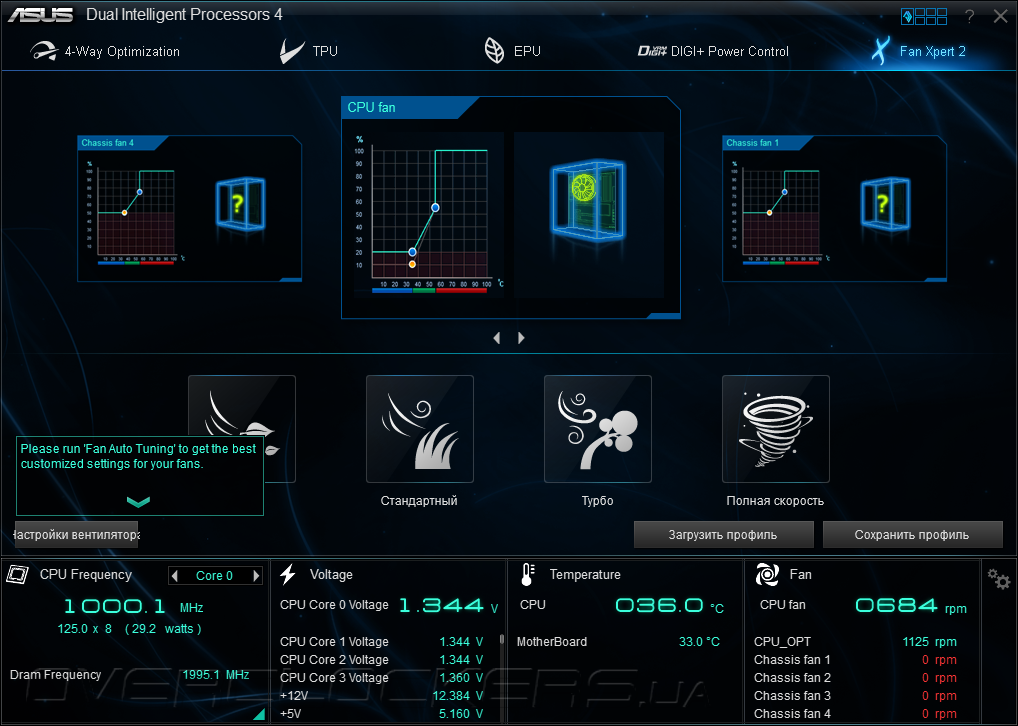Click the Загрузить профиль button

click(x=723, y=534)
